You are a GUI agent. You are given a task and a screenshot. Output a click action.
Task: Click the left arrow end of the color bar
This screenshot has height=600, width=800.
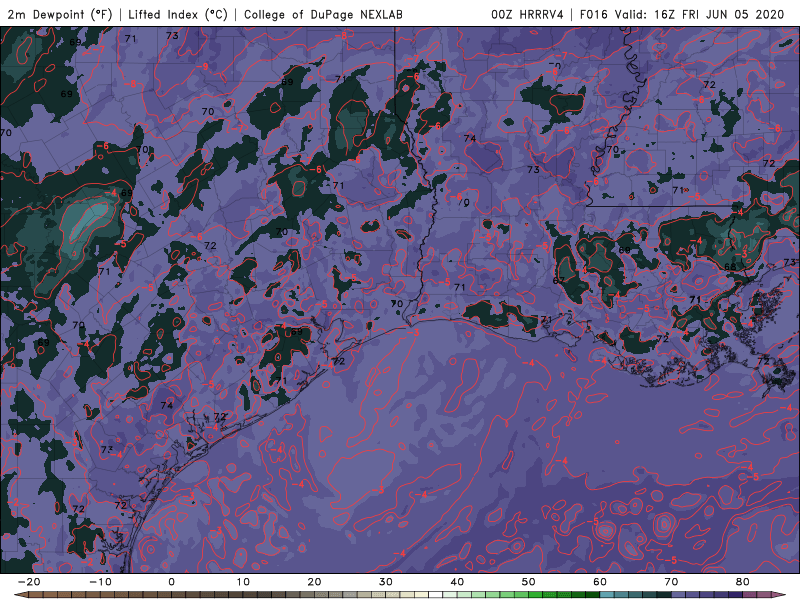[x=20, y=595]
